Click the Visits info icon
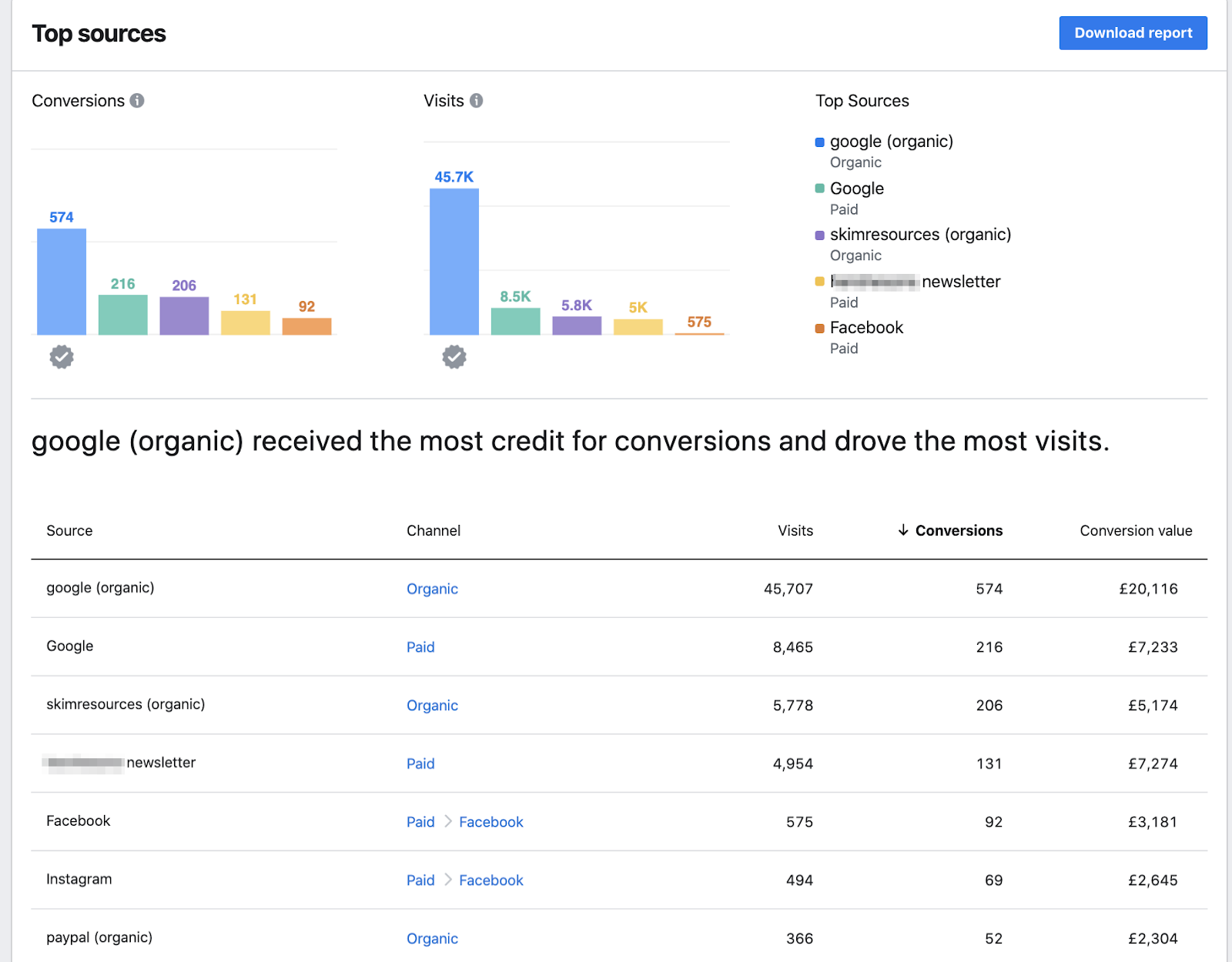Screen dimensions: 1232x962 click(476, 101)
